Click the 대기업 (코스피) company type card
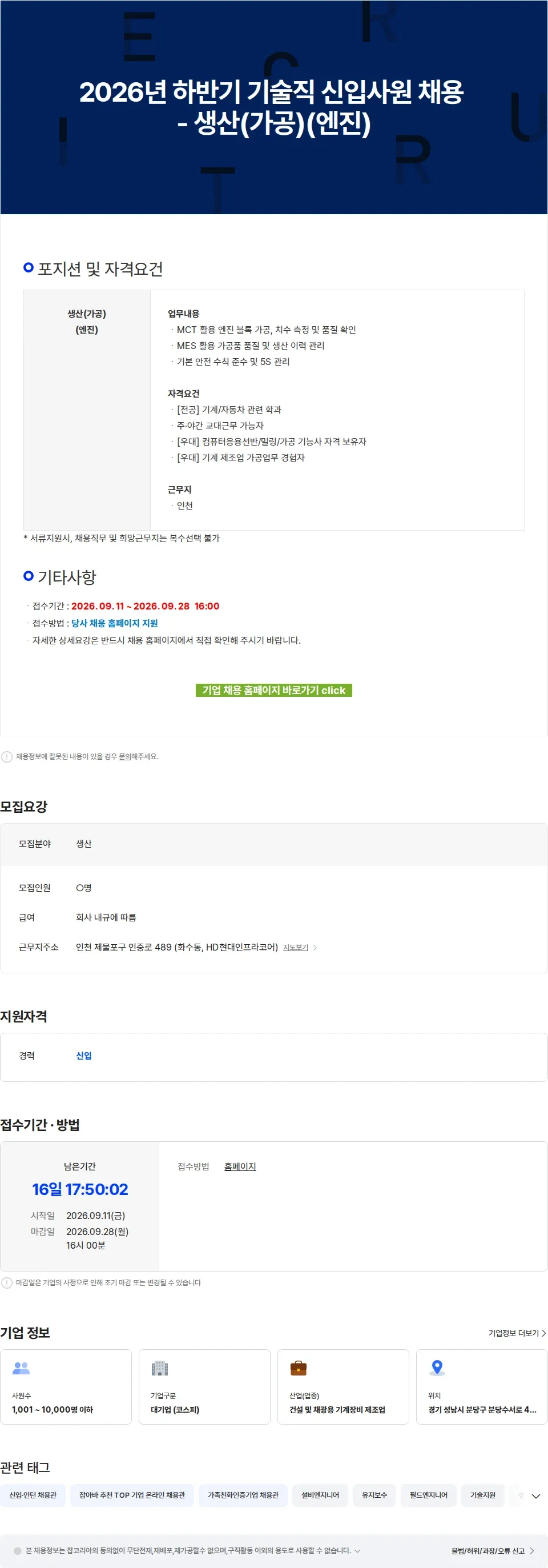This screenshot has width=548, height=1568. (x=204, y=1386)
